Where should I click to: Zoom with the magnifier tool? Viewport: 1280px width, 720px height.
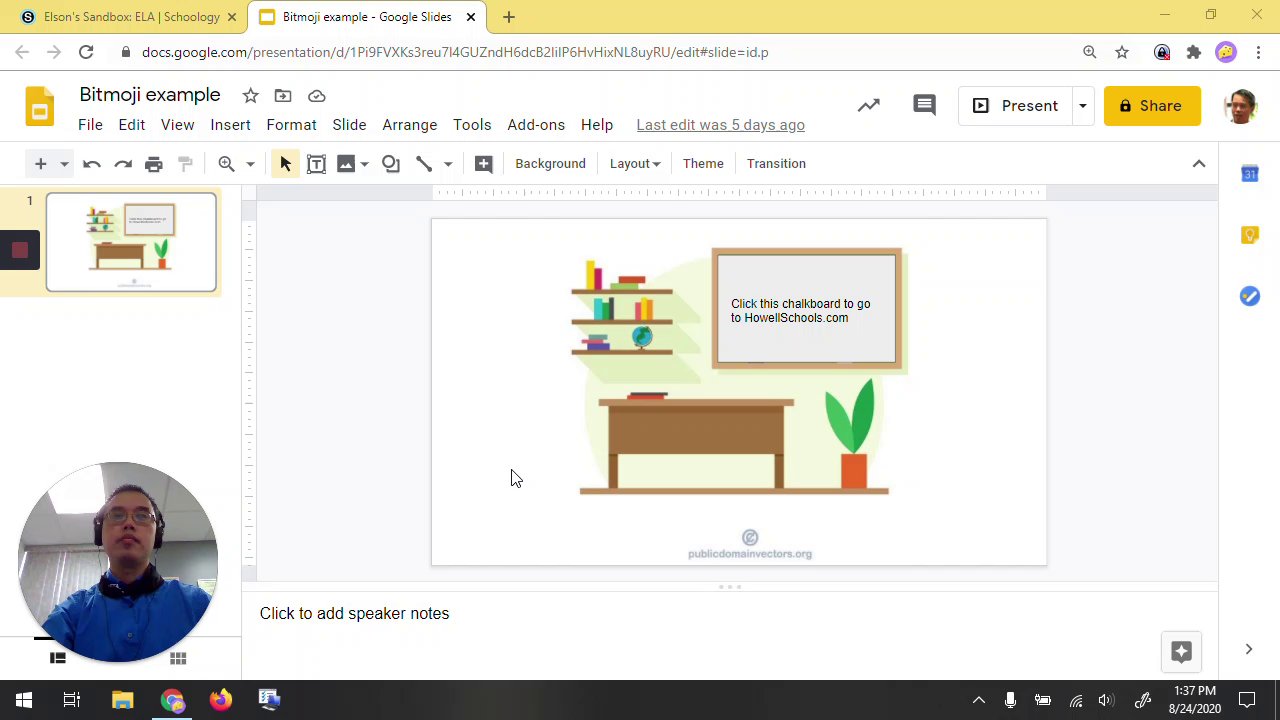pyautogui.click(x=226, y=163)
